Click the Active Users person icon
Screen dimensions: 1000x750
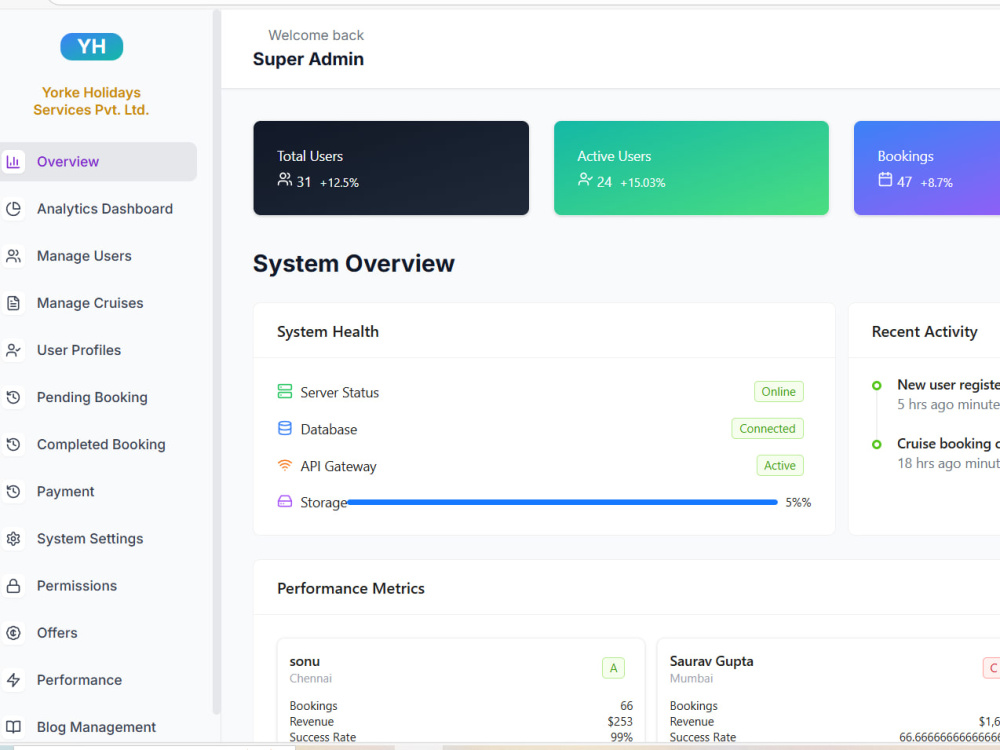pos(585,180)
